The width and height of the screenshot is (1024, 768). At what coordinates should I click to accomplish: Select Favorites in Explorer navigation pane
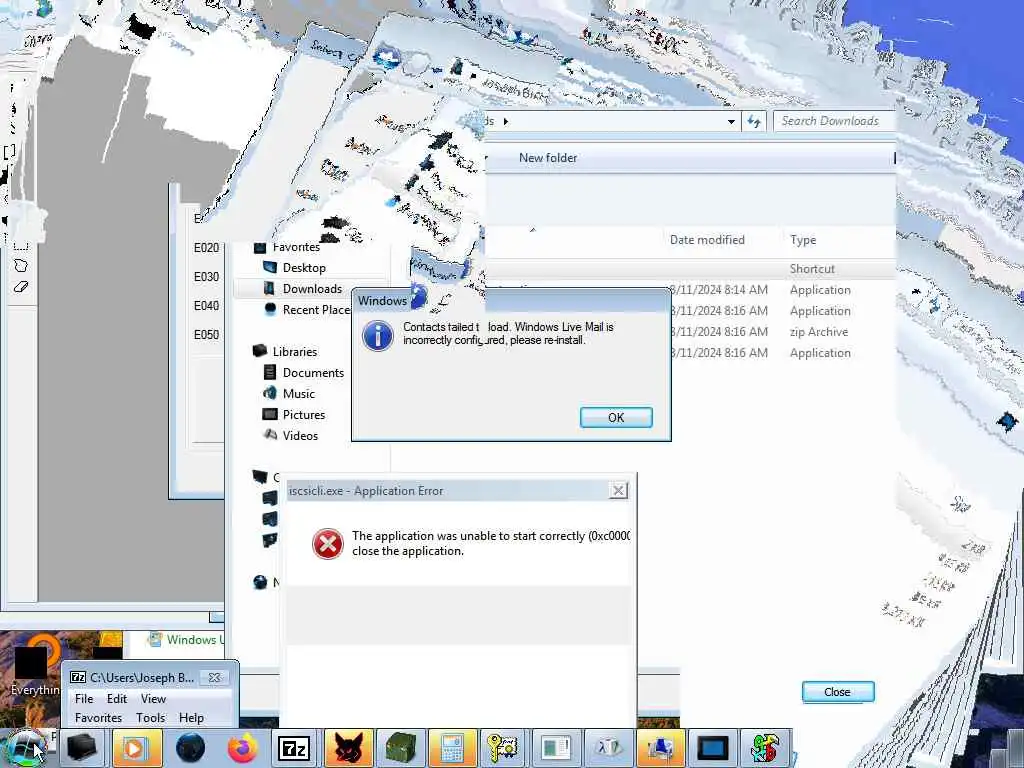(296, 247)
